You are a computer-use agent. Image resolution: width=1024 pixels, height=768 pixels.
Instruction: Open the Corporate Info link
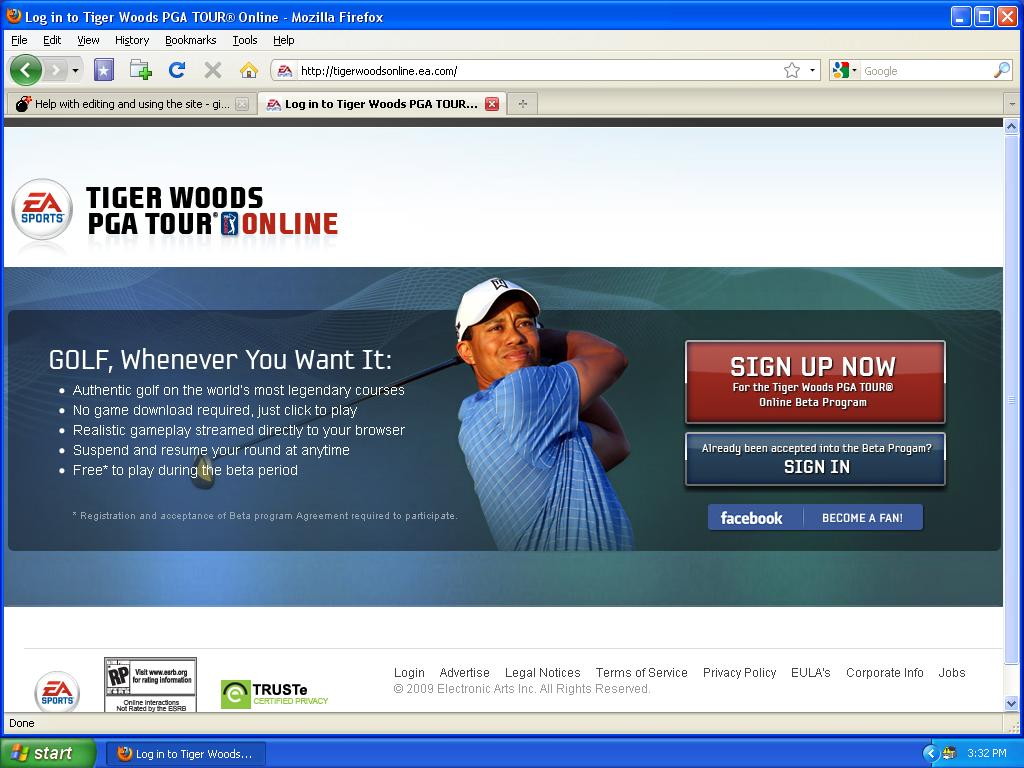coord(884,673)
